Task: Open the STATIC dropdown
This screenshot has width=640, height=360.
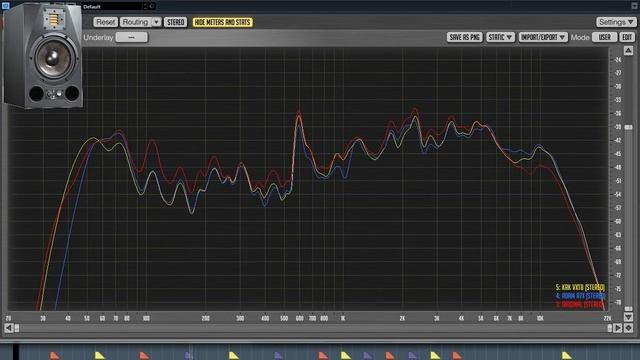Action: click(x=500, y=37)
